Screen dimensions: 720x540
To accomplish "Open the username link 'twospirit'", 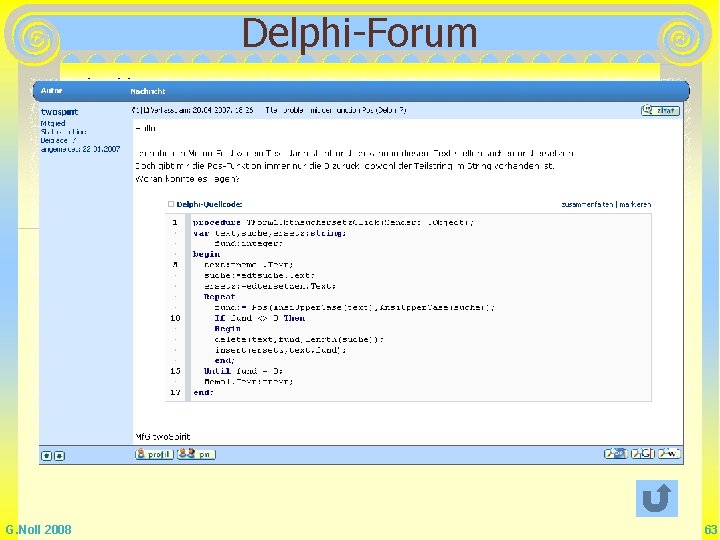I will 59,112.
